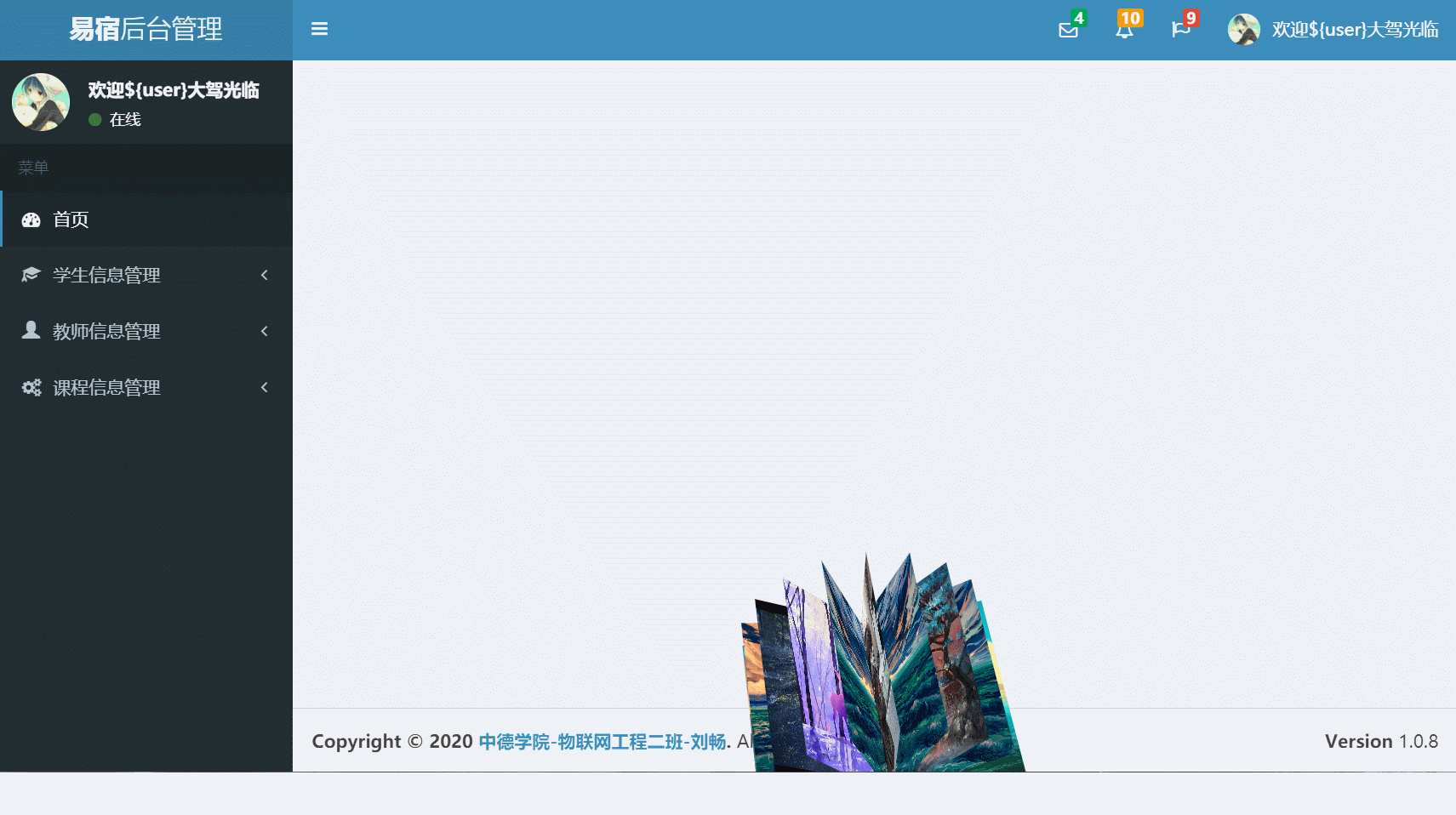Click the person icon for 教师信息管理
The height and width of the screenshot is (815, 1456).
[31, 330]
